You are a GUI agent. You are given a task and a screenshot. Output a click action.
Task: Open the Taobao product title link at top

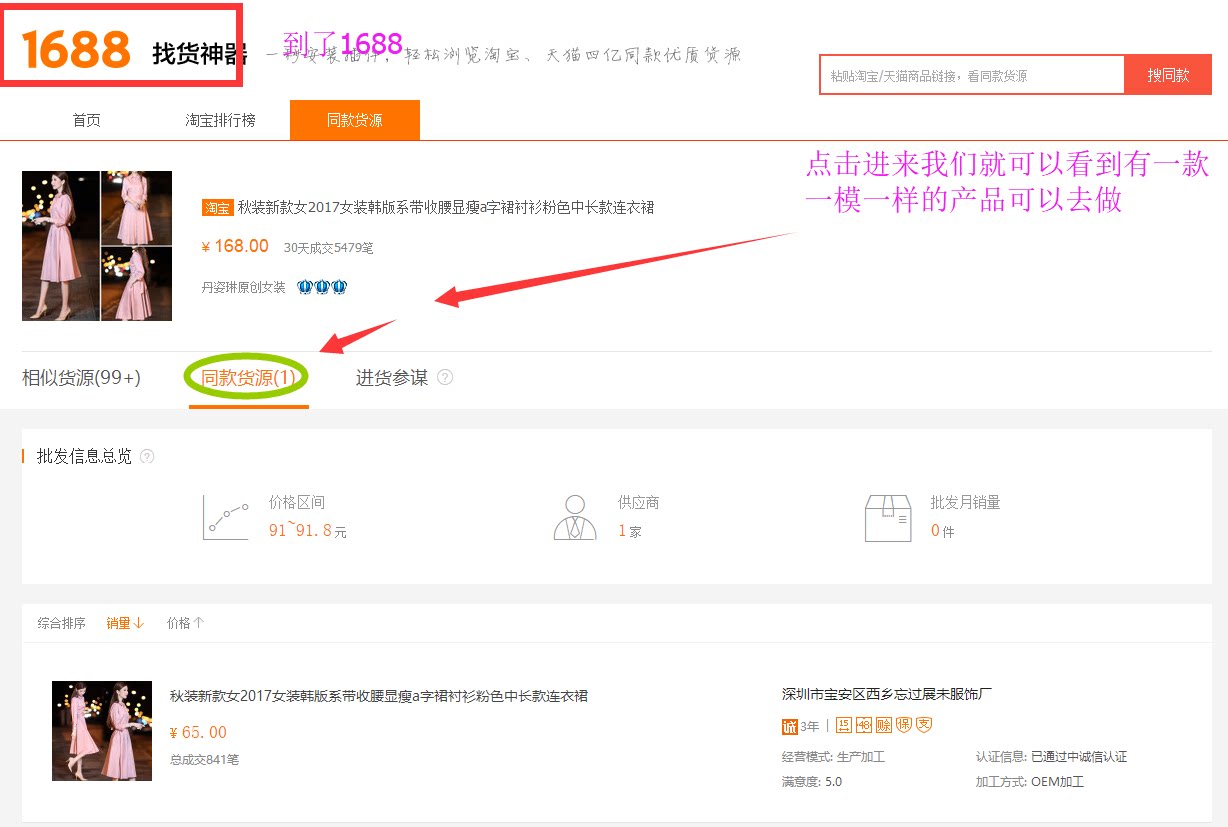[446, 208]
